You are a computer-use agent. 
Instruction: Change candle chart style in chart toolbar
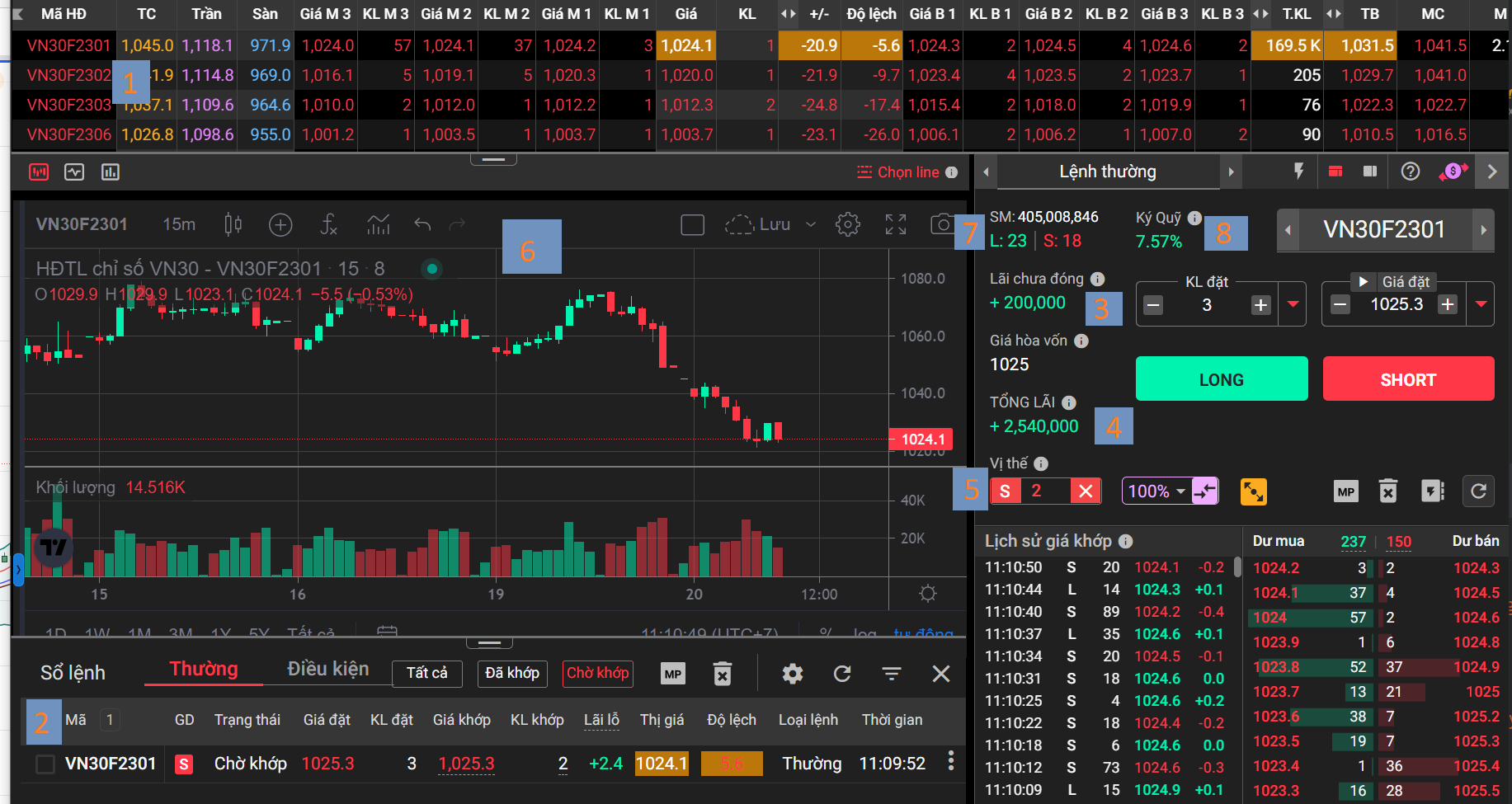(x=233, y=224)
